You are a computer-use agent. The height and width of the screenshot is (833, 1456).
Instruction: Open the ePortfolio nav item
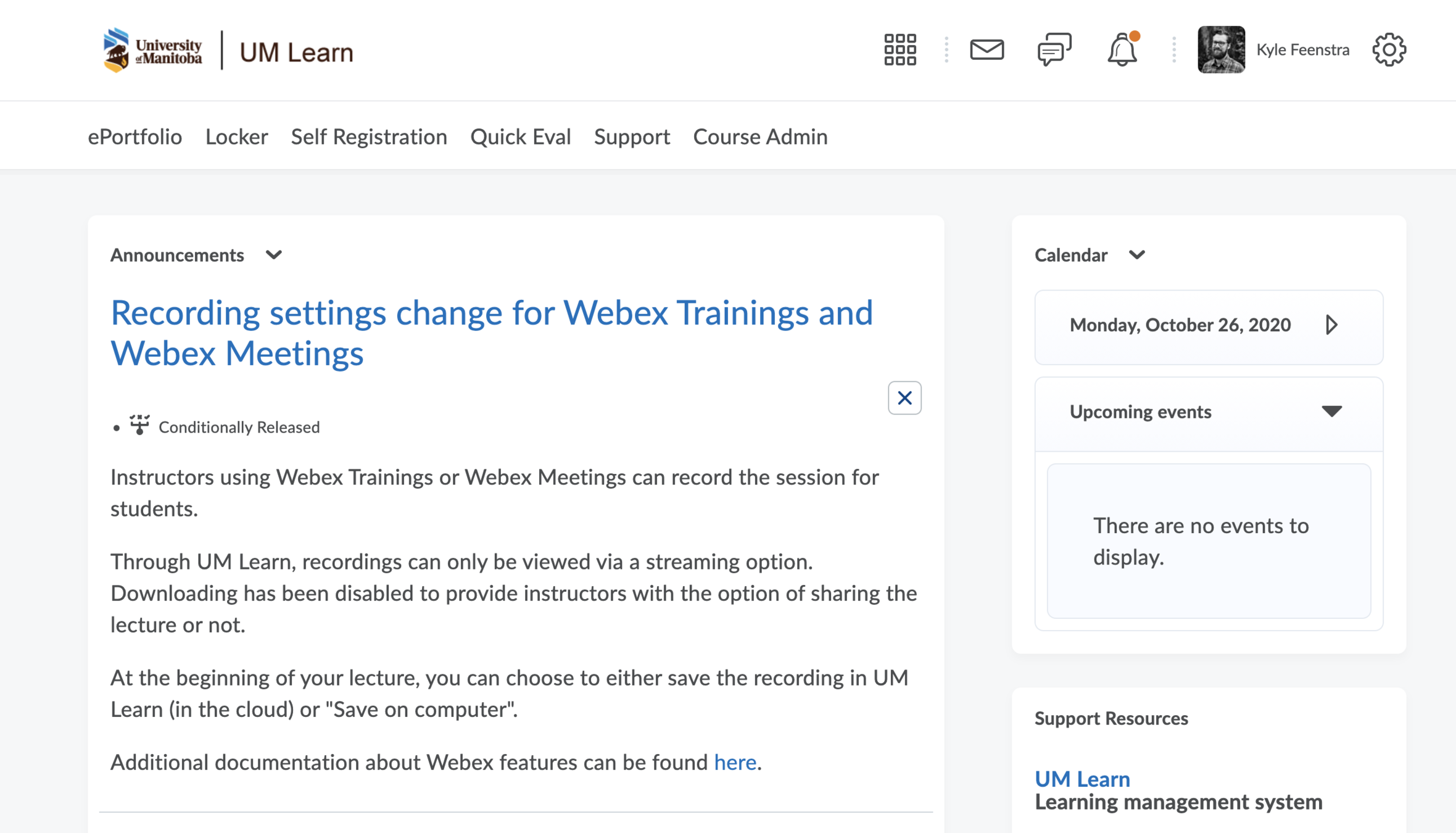tap(134, 136)
